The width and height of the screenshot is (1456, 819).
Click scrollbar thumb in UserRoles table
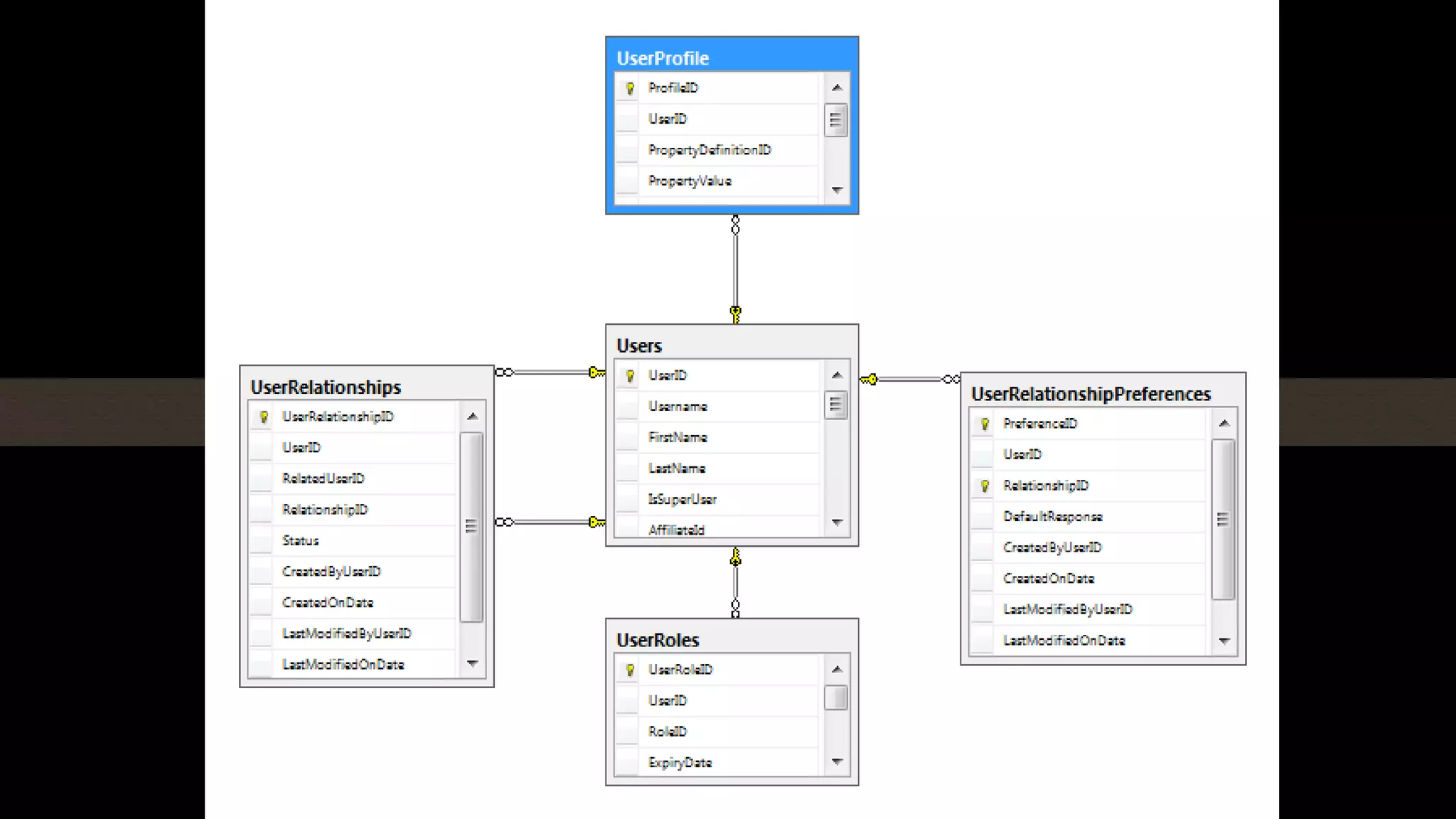click(x=836, y=697)
